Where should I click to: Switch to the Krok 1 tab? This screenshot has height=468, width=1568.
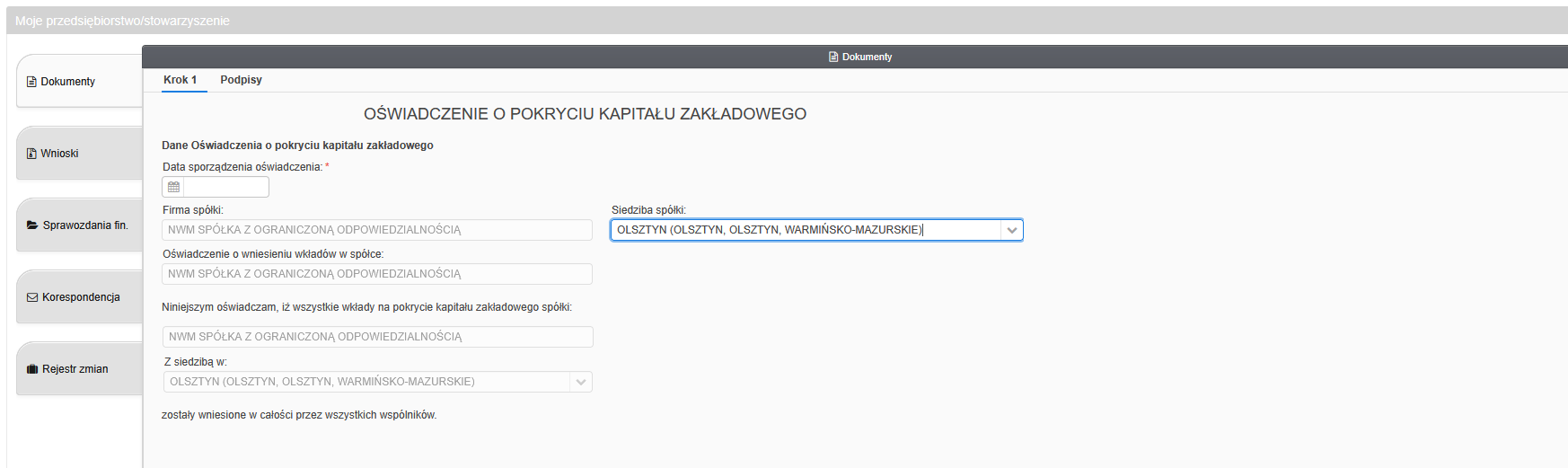click(x=180, y=80)
